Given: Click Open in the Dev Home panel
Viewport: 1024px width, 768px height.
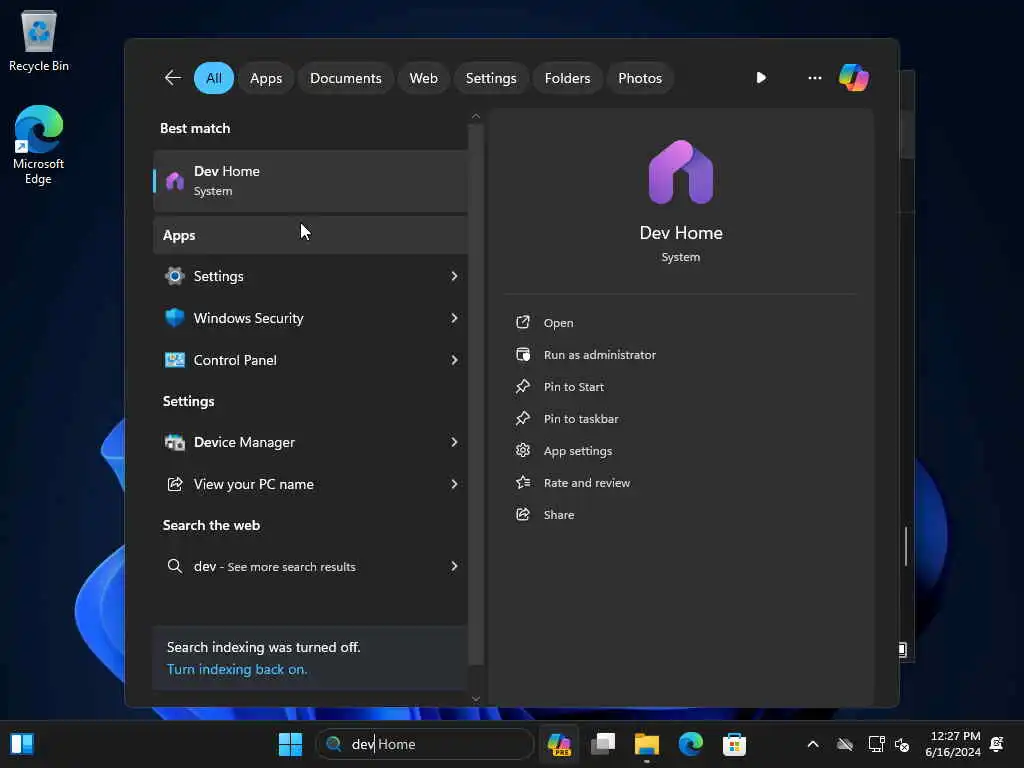Looking at the screenshot, I should 558,323.
